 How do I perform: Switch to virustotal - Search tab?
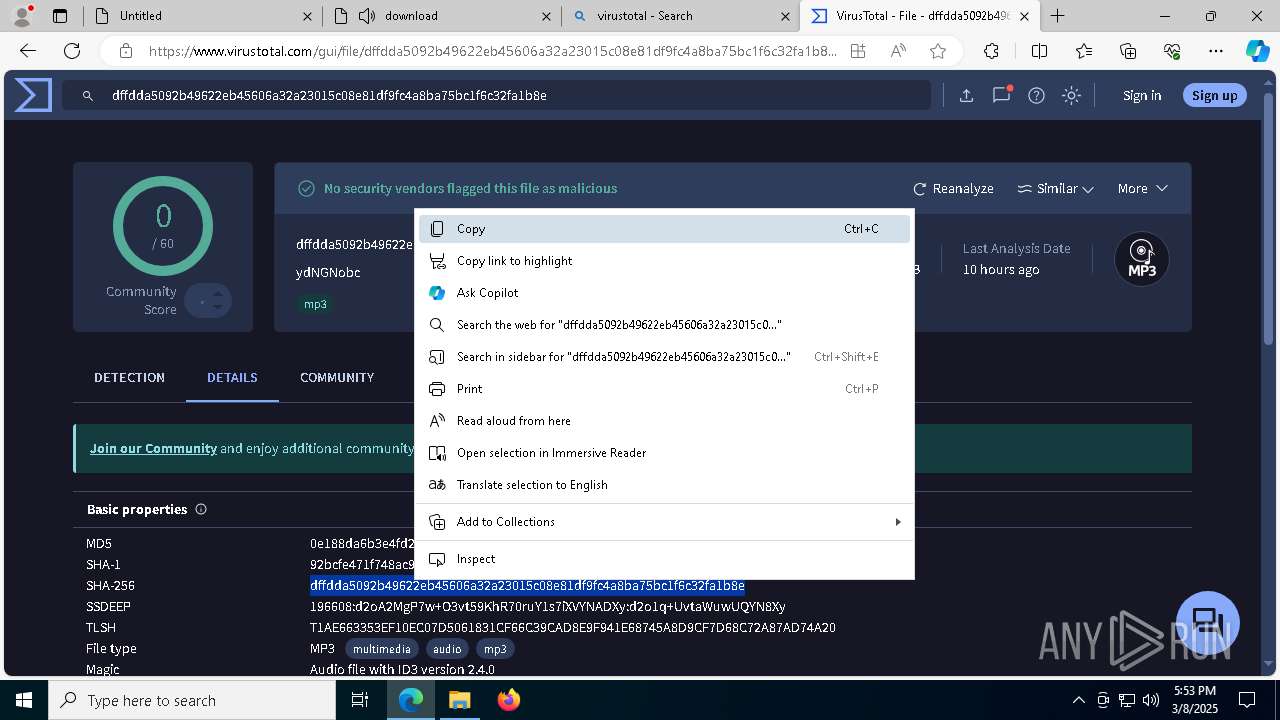pos(680,15)
